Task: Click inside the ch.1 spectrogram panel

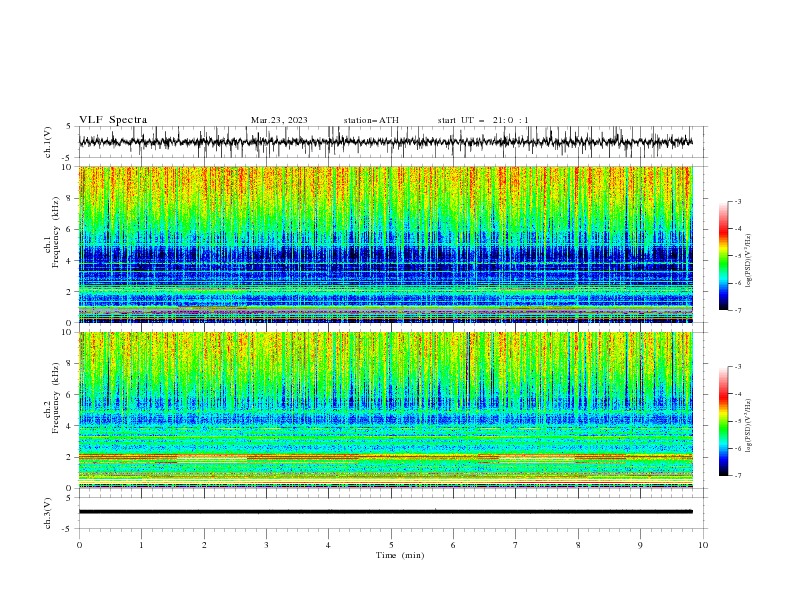Action: [385, 244]
